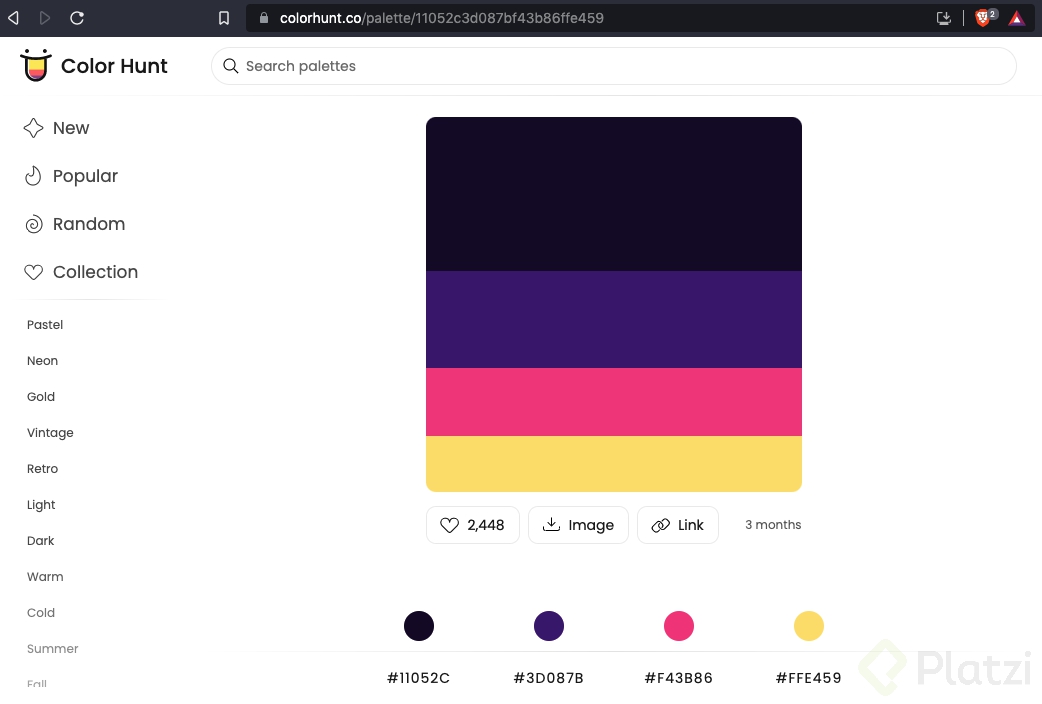The height and width of the screenshot is (704, 1042).
Task: Select the Retro tag
Action: click(x=42, y=469)
